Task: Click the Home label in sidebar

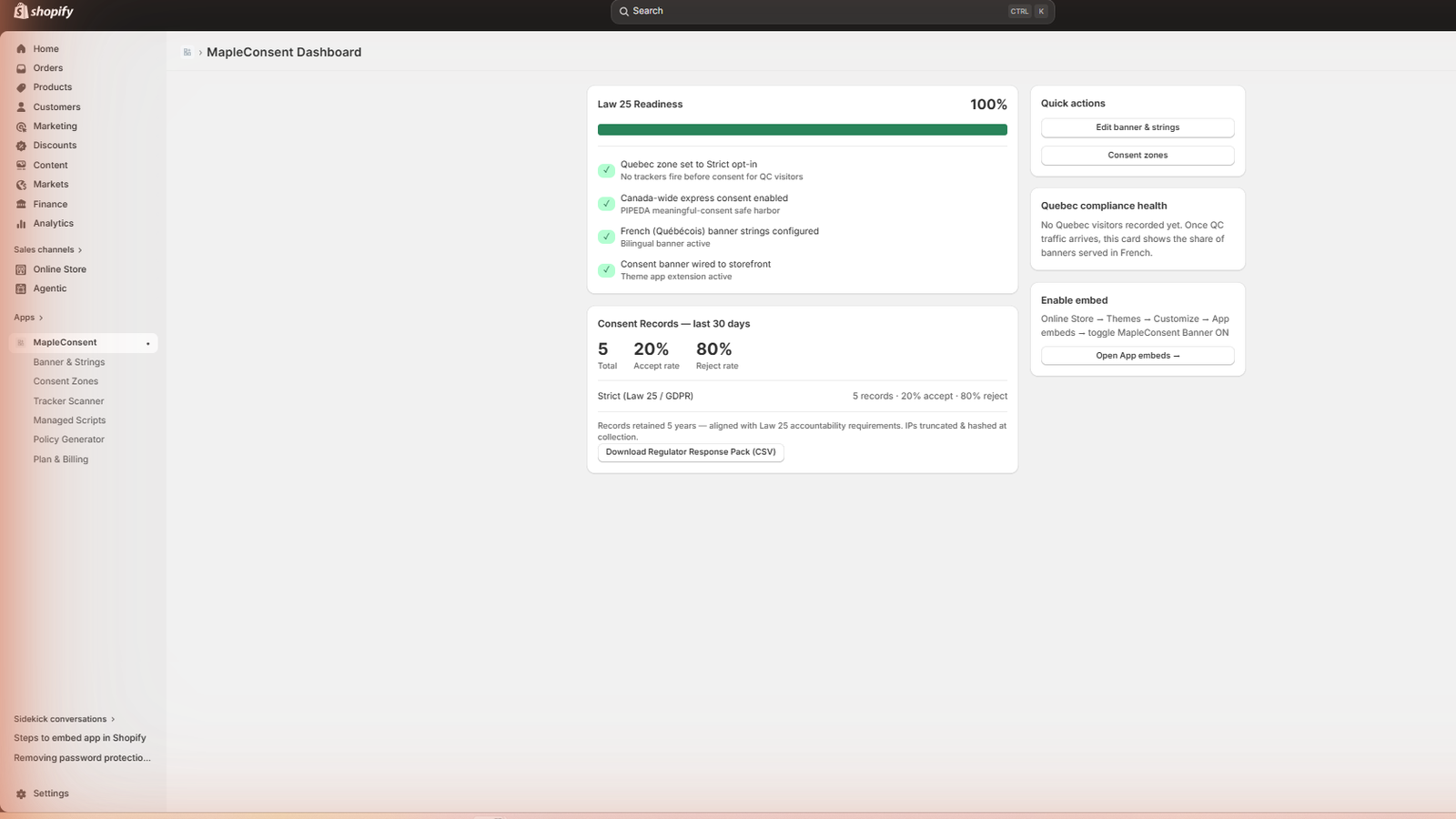Action: pyautogui.click(x=46, y=49)
